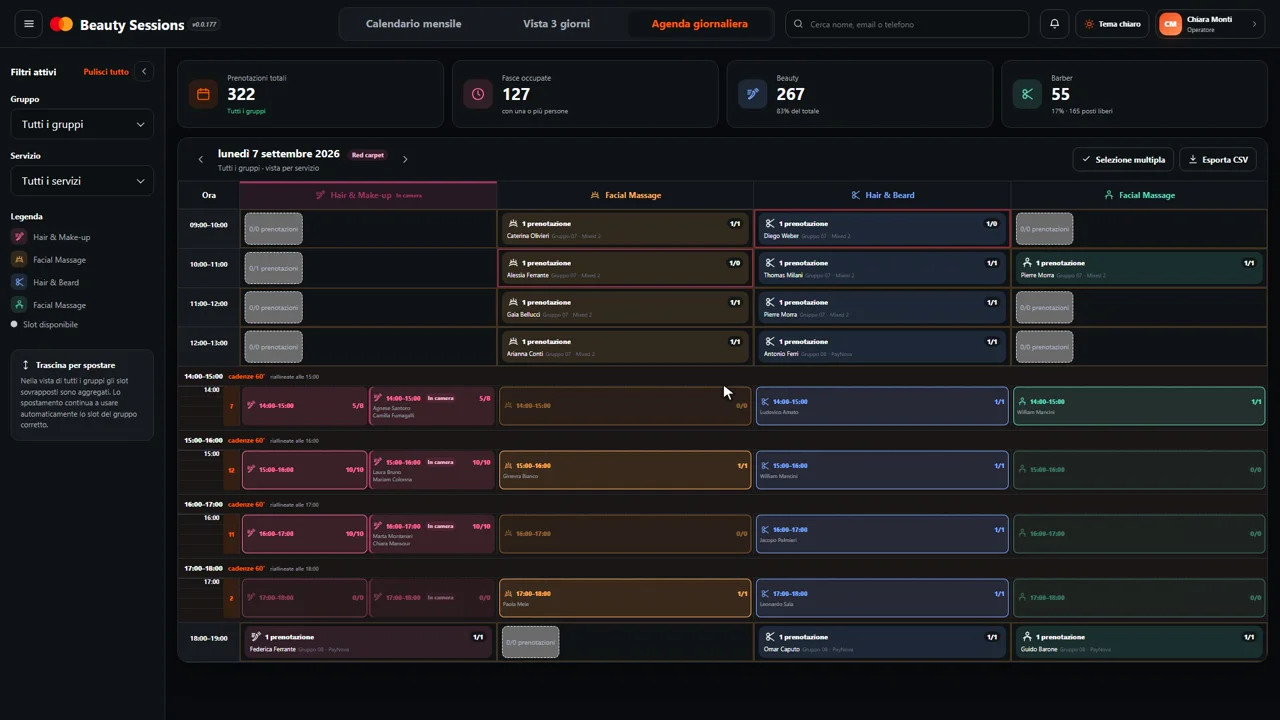Click the orange Facial Massage legend icon

[19, 260]
